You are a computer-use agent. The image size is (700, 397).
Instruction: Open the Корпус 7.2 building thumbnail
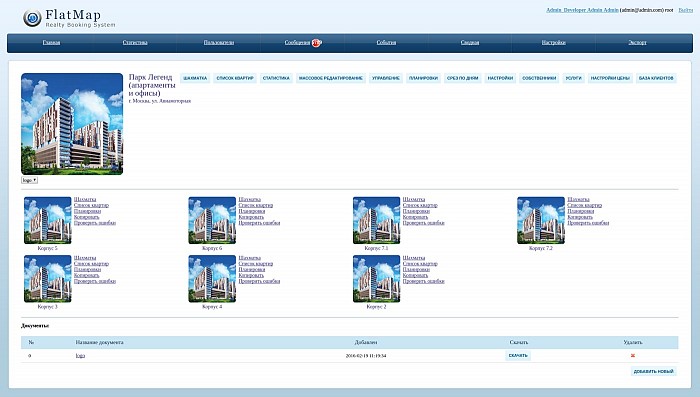coord(541,220)
